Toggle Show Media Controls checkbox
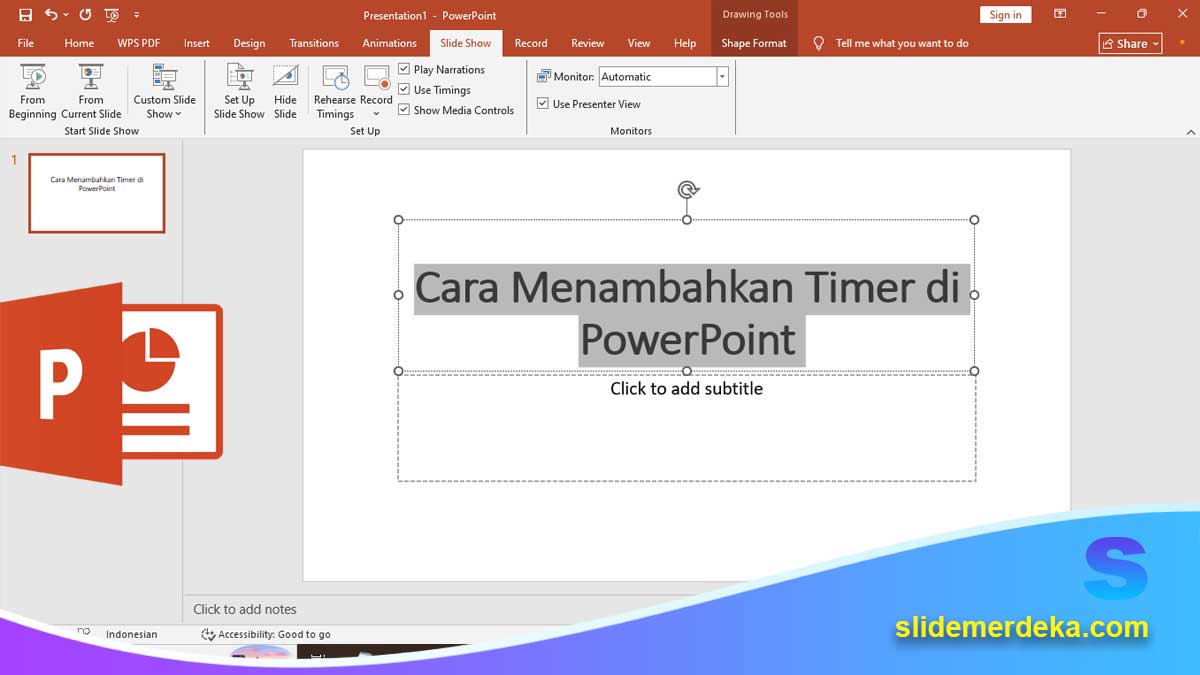Viewport: 1200px width, 675px height. coord(404,110)
